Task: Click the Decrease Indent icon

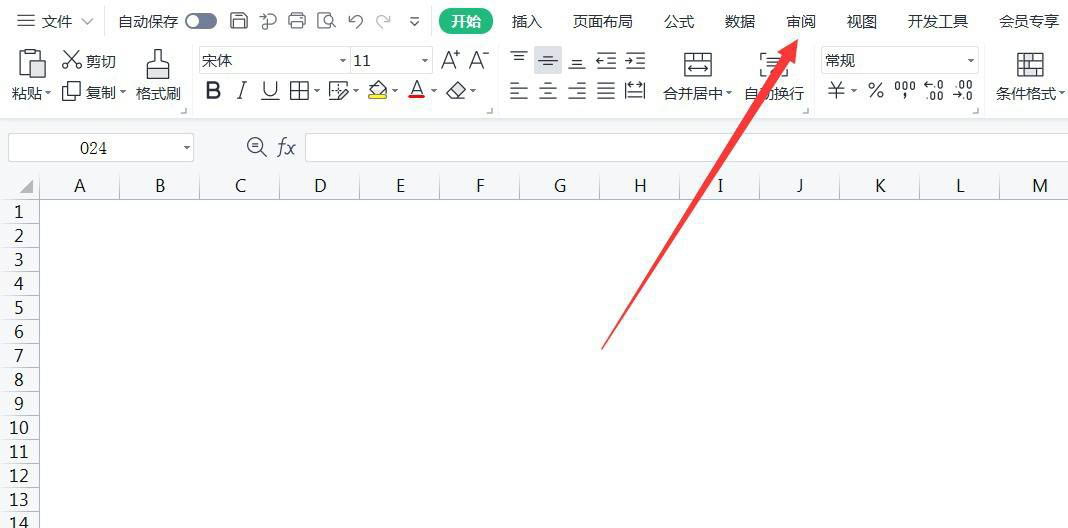Action: tap(606, 61)
